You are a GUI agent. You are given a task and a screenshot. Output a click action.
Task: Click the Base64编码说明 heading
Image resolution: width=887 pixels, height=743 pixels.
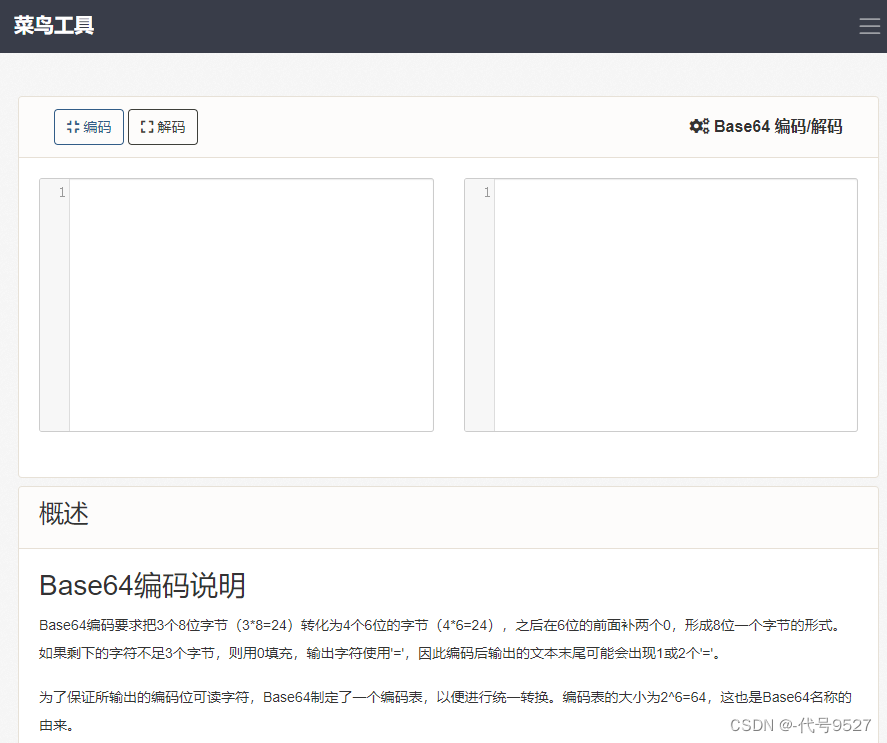pyautogui.click(x=141, y=586)
